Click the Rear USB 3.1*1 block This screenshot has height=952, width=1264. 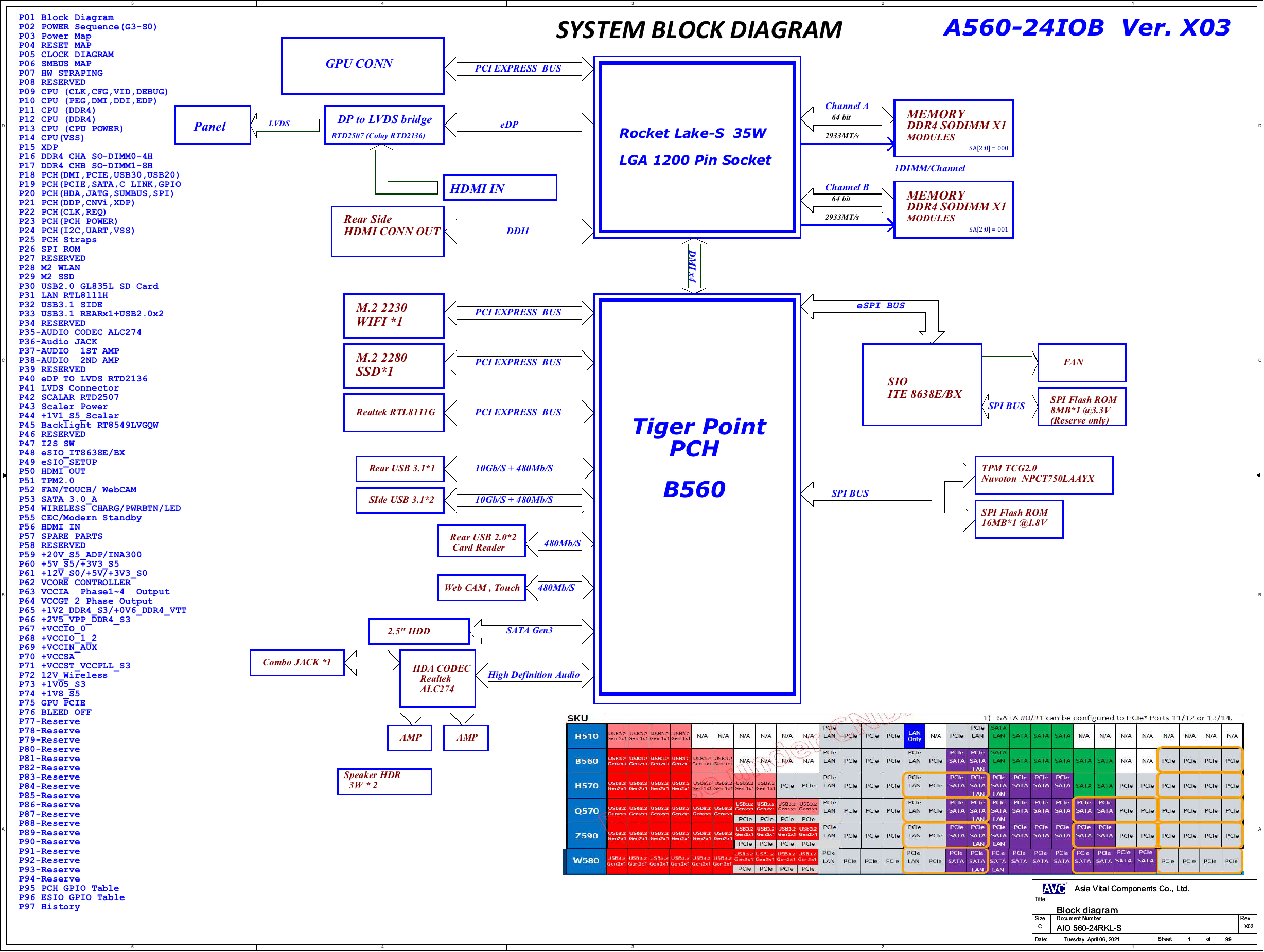coord(400,469)
